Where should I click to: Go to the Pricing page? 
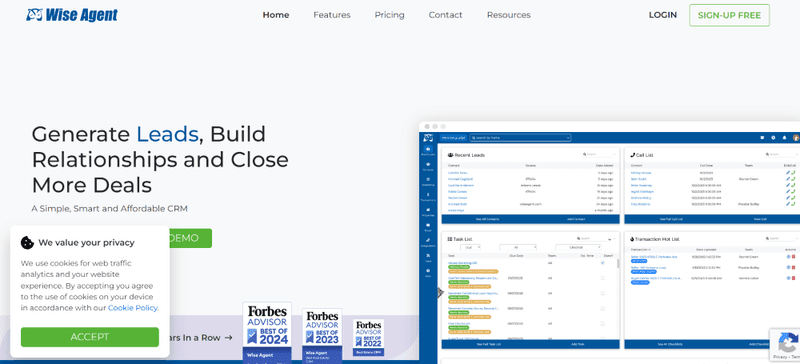[389, 15]
